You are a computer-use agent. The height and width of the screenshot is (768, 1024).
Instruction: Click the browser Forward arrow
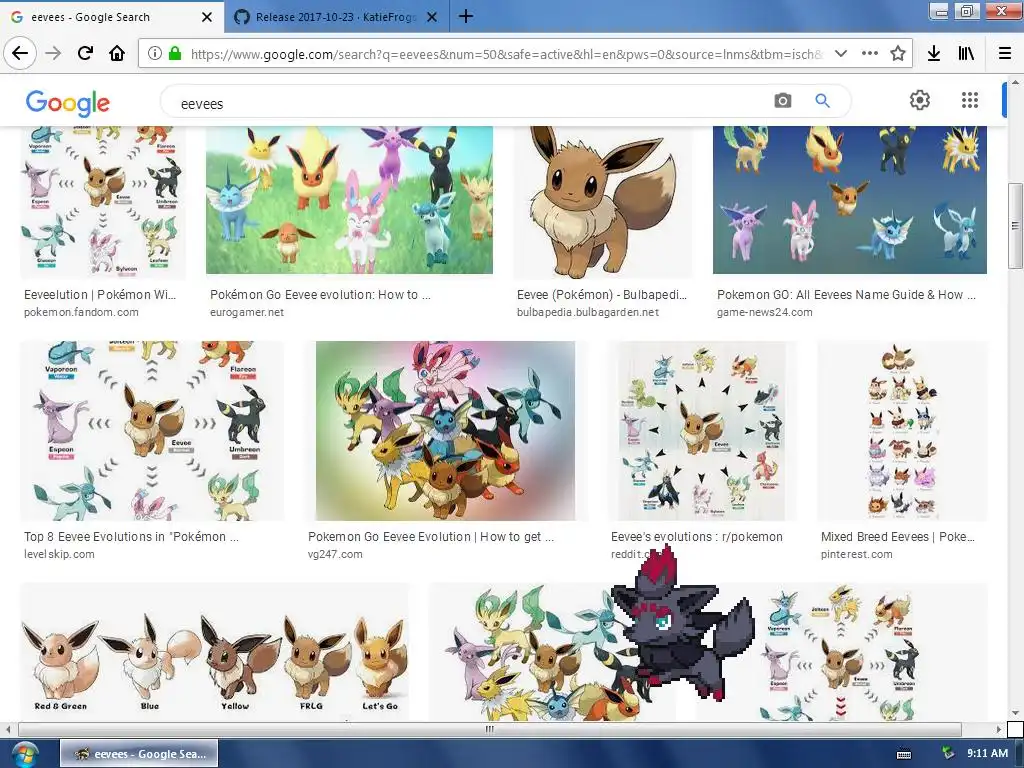(54, 53)
